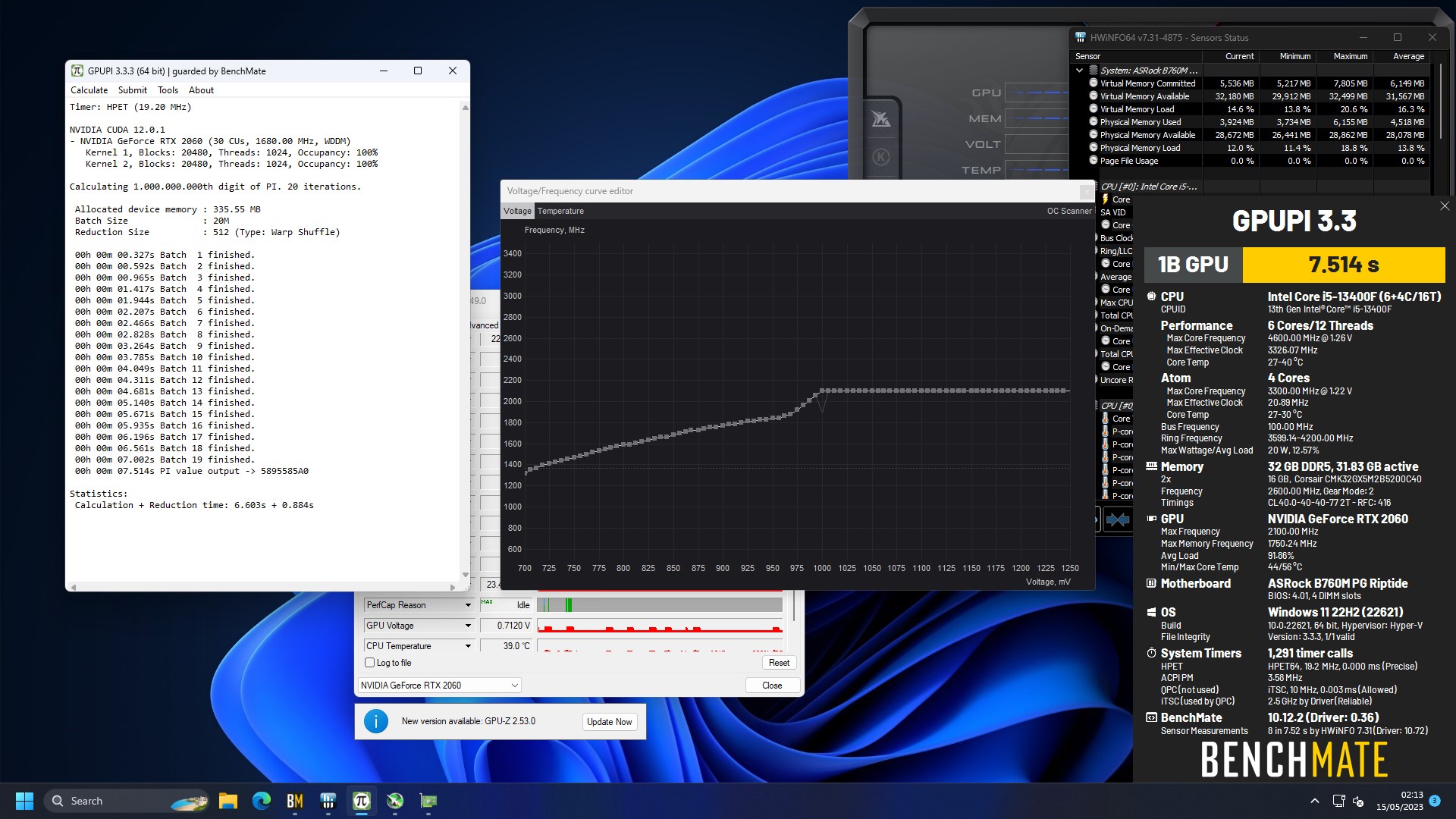Image resolution: width=1456 pixels, height=819 pixels.
Task: Close the Voltage/Frequency curve editor
Action: 1087,192
